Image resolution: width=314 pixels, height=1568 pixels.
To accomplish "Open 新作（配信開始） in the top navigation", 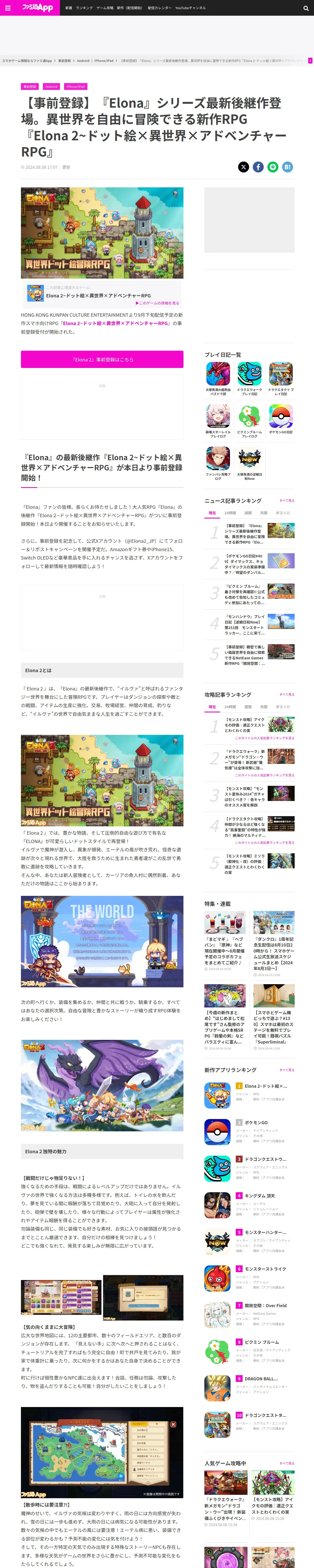I will (x=129, y=8).
